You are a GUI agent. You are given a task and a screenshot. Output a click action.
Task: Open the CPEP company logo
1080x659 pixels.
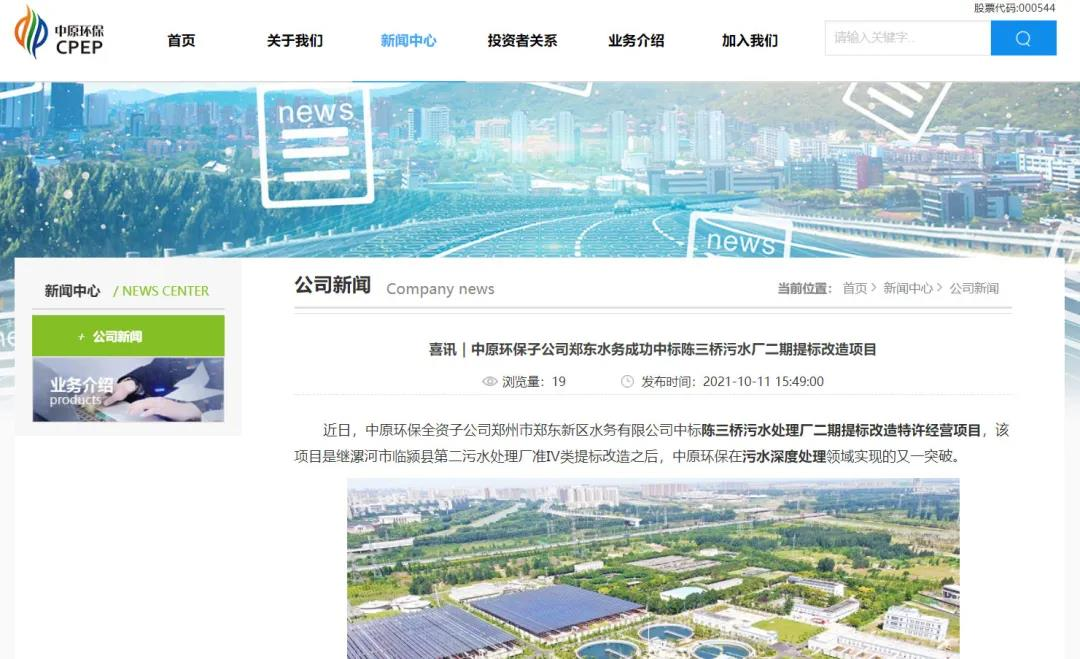[x=59, y=32]
